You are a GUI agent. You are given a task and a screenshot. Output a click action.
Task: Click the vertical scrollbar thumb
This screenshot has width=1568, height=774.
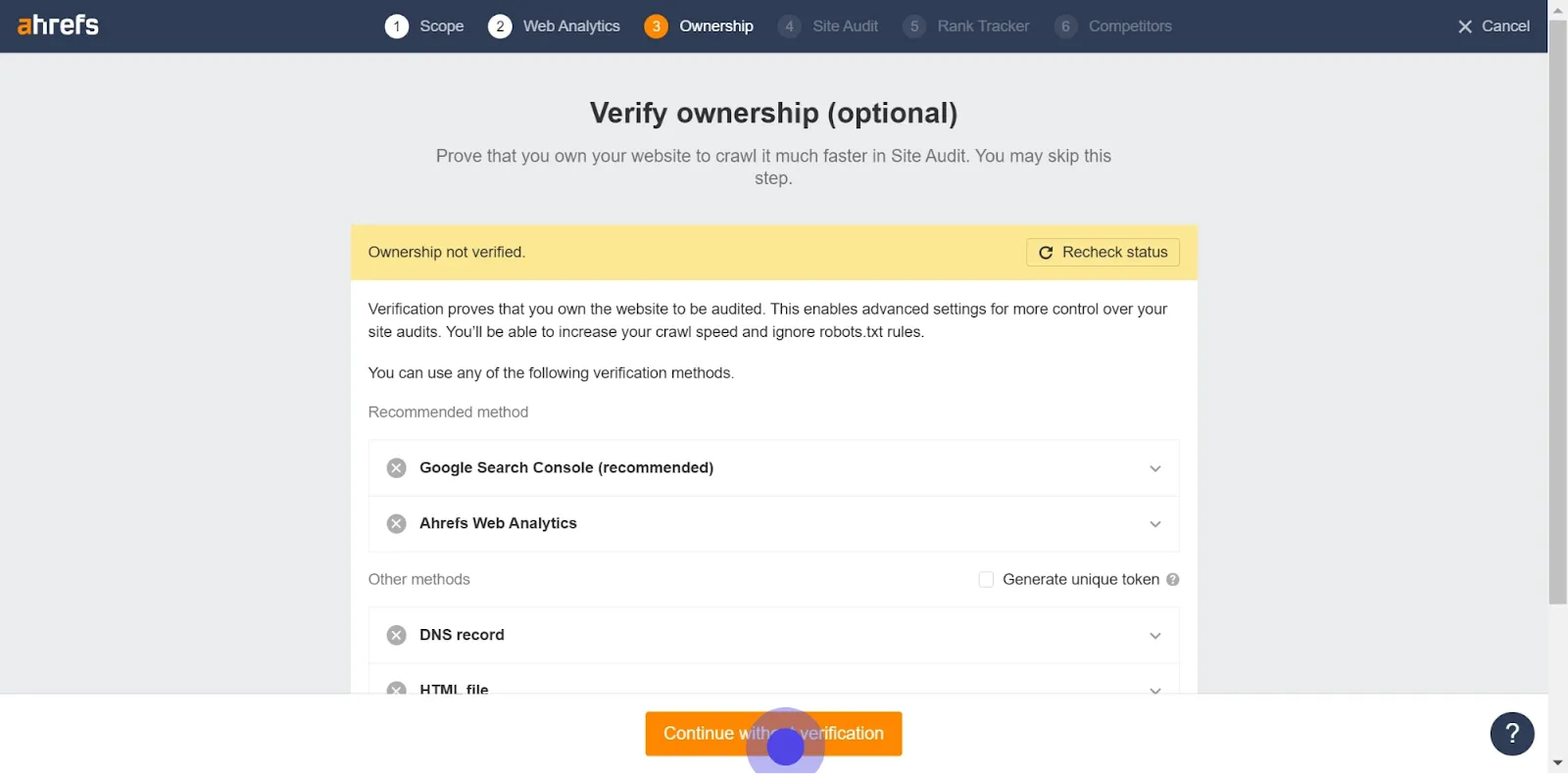coord(1558,311)
